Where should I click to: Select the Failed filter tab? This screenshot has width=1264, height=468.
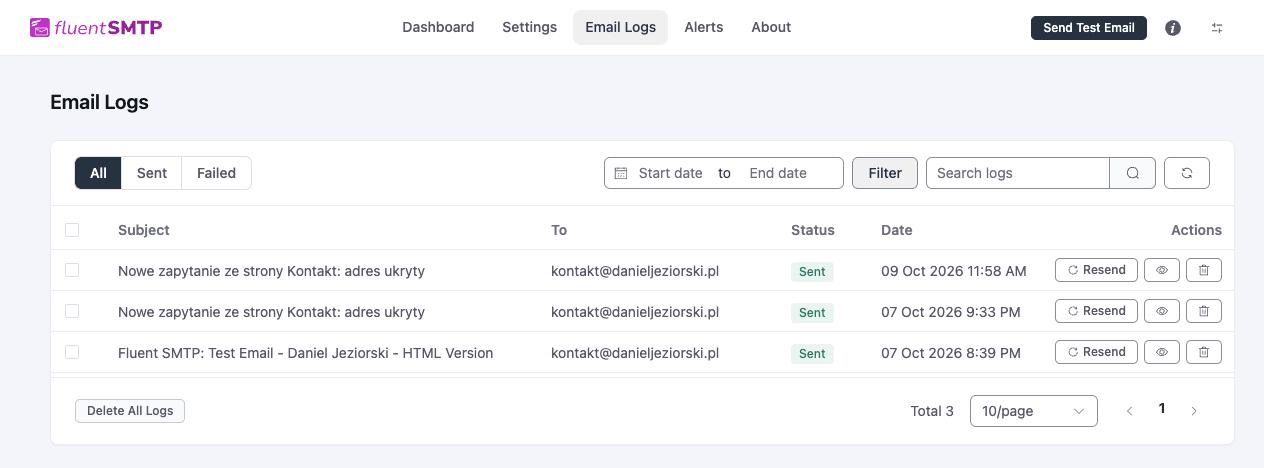tap(216, 173)
